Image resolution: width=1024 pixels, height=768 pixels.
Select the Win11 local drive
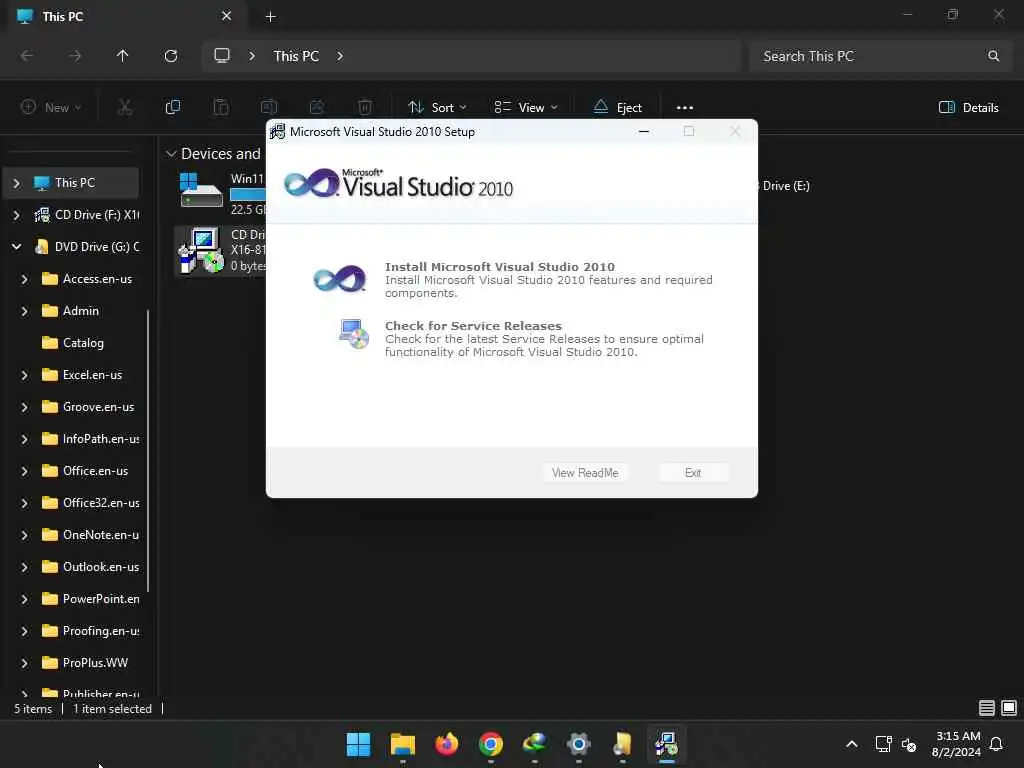click(x=221, y=193)
